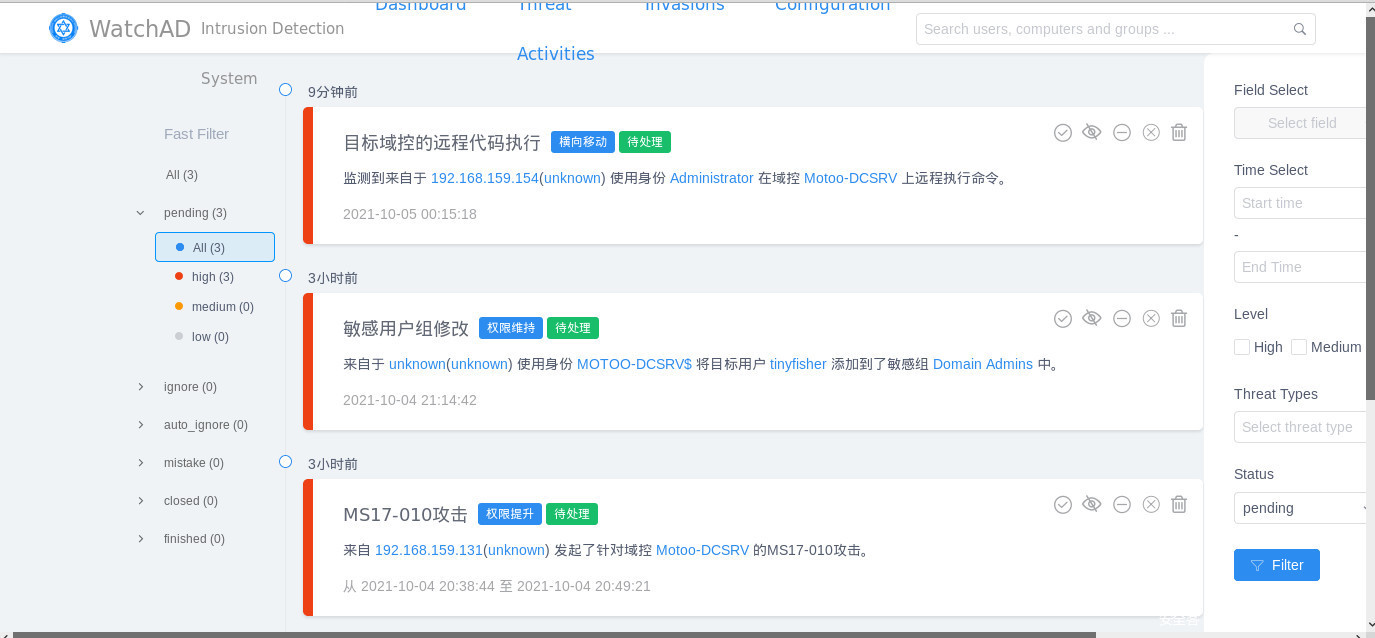This screenshot has height=638, width=1375.
Task: Mark remote code execution alert as done
Action: point(1063,132)
